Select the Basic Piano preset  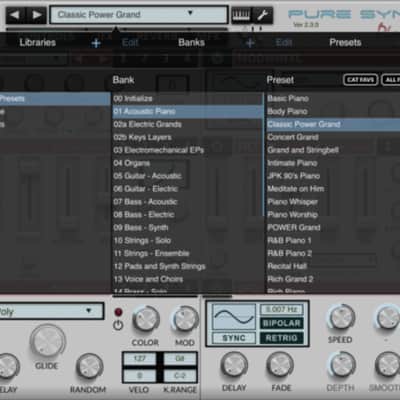(x=333, y=99)
